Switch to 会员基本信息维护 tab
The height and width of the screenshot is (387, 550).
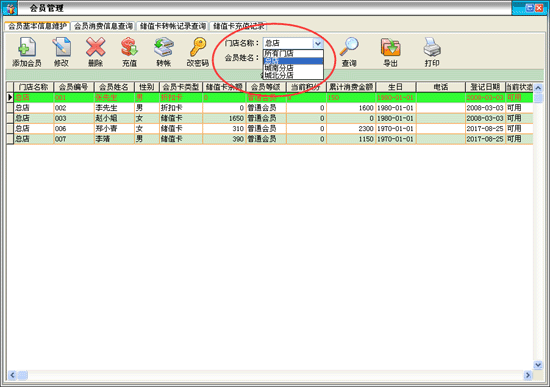37,26
